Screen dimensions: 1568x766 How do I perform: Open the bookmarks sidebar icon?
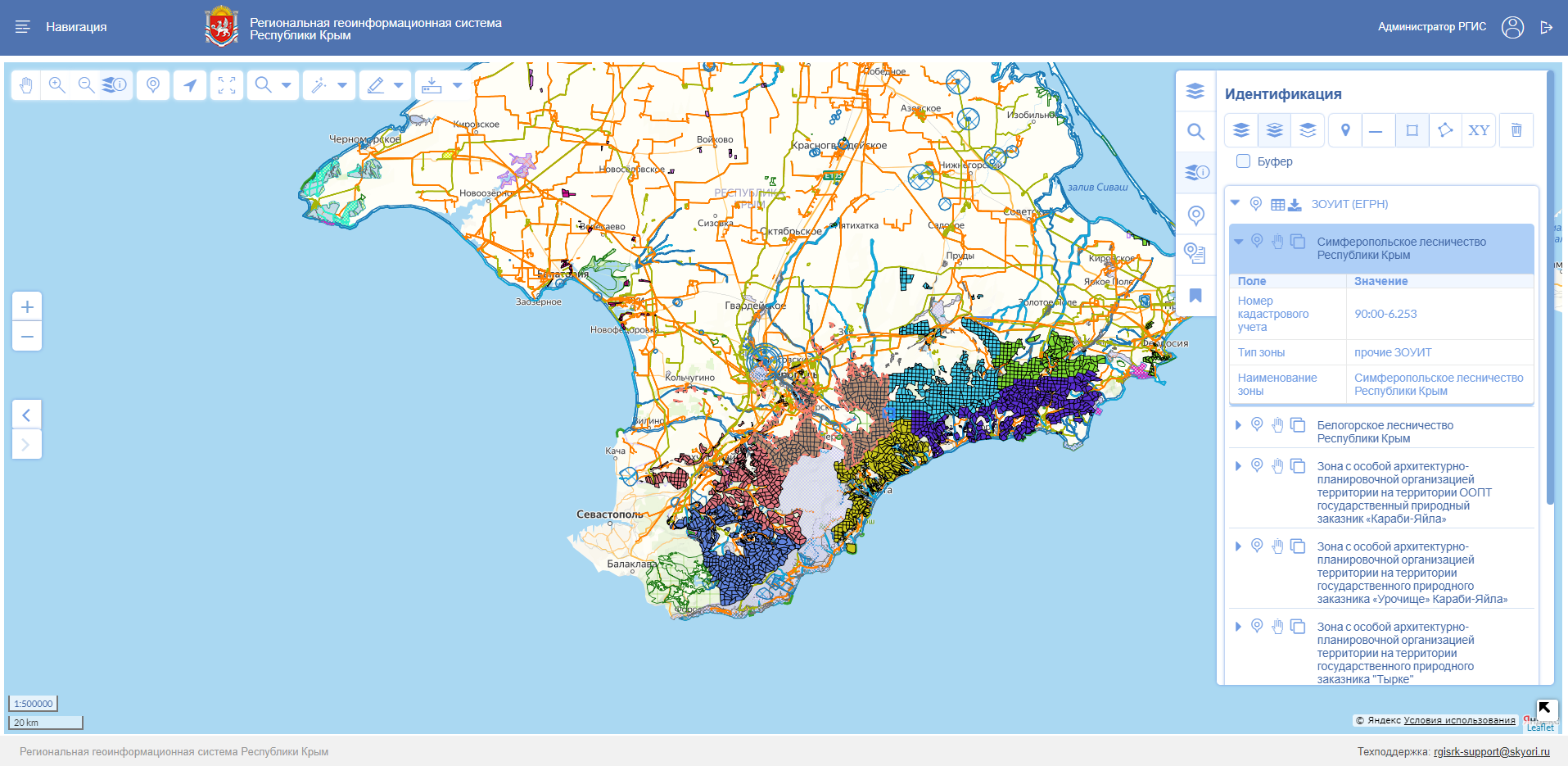(1195, 296)
